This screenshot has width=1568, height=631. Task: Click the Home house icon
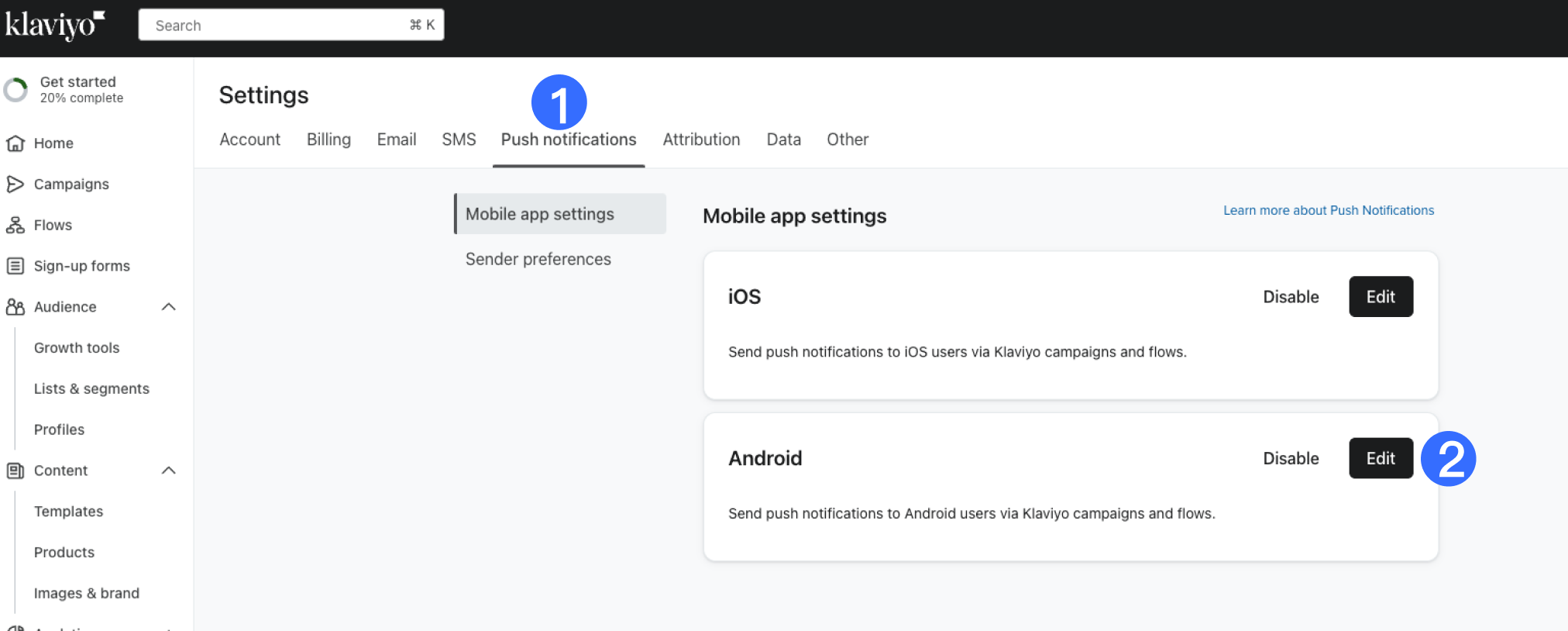click(x=15, y=143)
